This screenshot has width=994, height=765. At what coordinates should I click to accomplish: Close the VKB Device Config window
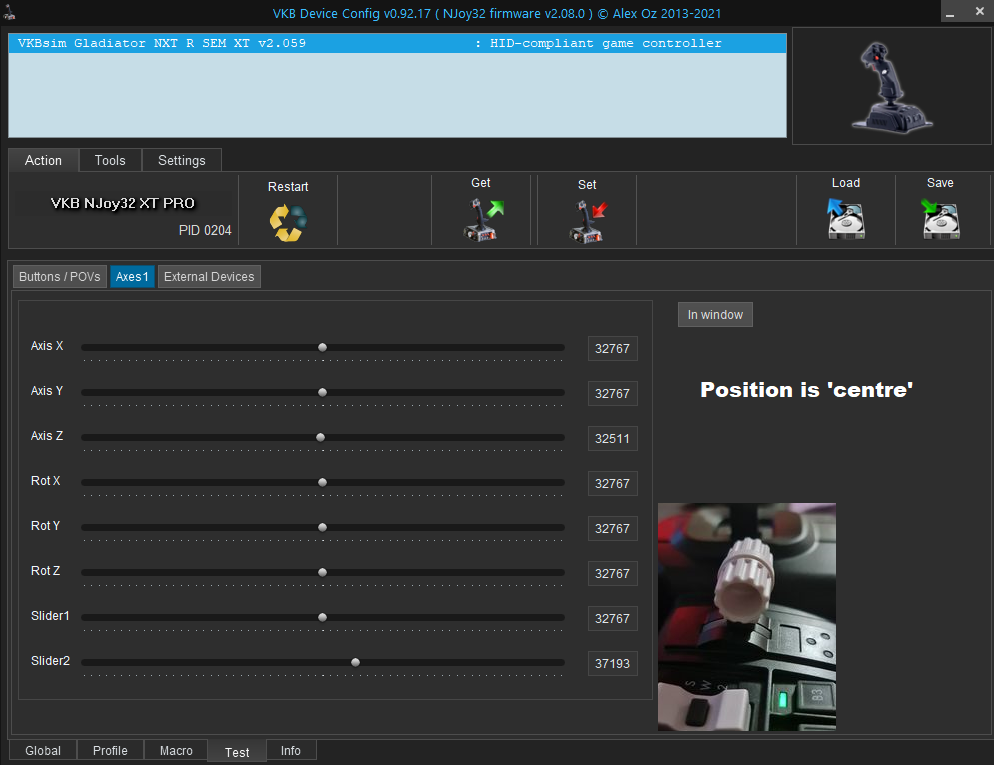[x=979, y=11]
